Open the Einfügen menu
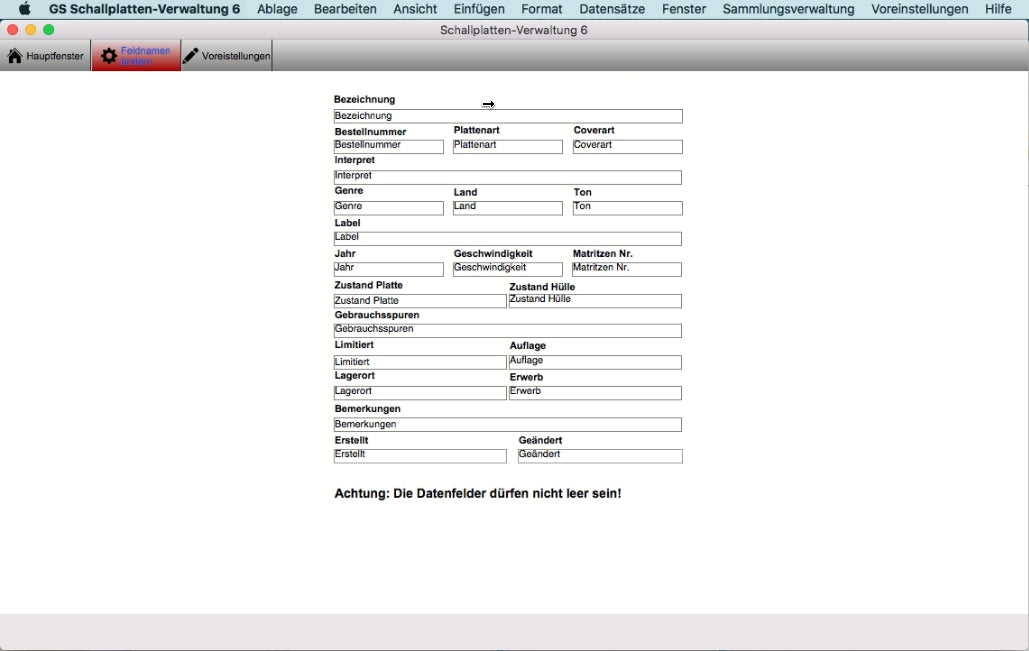Image resolution: width=1029 pixels, height=651 pixels. click(x=479, y=9)
